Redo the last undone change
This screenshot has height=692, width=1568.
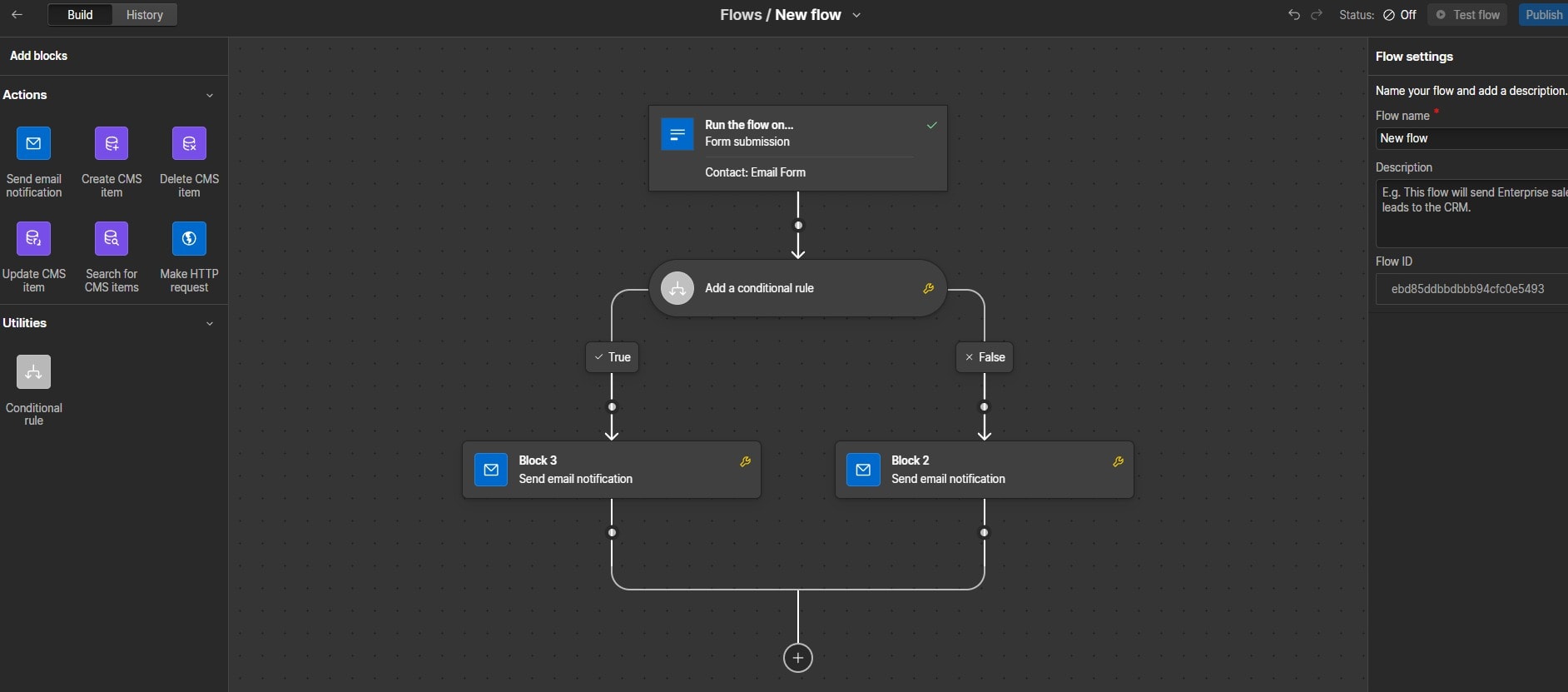[x=1317, y=14]
